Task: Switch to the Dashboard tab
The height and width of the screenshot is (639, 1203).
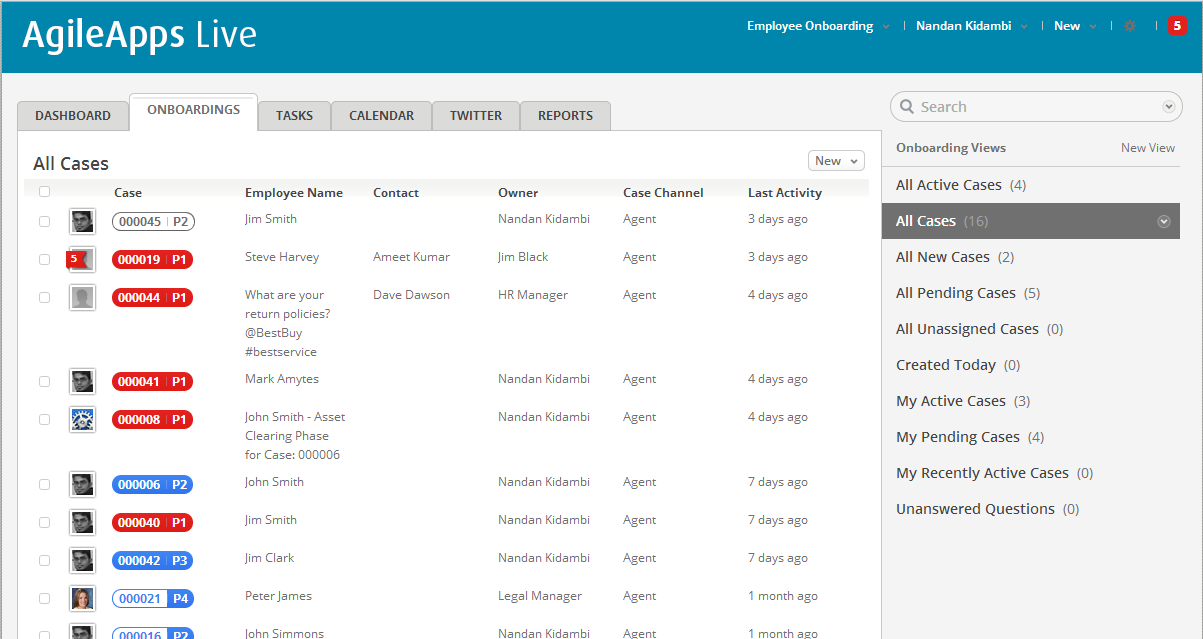Action: [73, 116]
